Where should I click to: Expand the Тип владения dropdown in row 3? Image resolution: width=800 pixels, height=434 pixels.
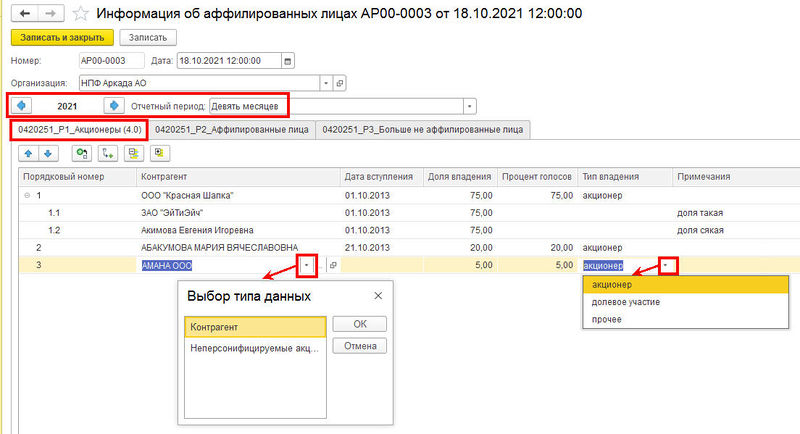tap(665, 266)
